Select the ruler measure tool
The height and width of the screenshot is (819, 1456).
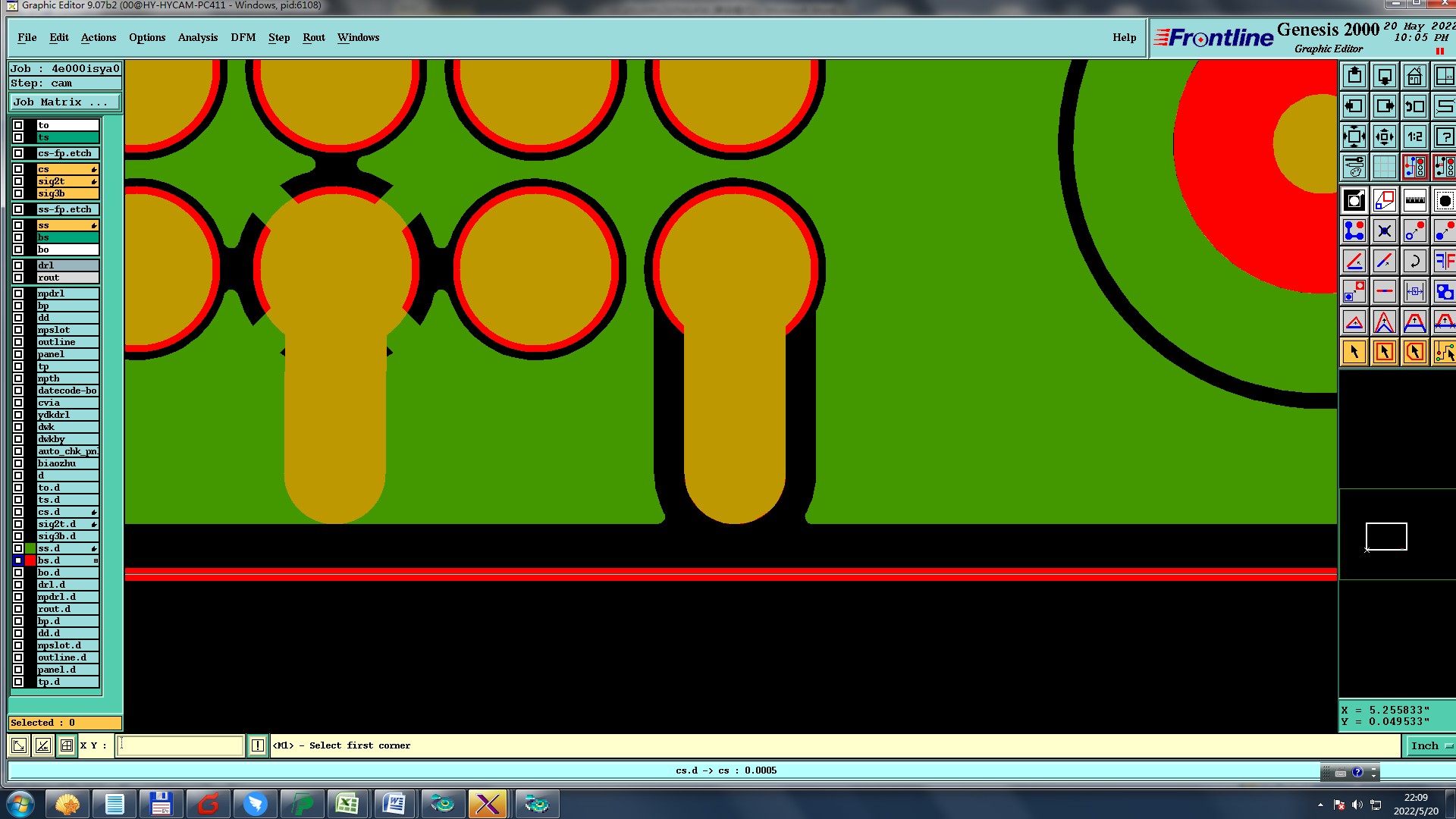click(x=1414, y=201)
